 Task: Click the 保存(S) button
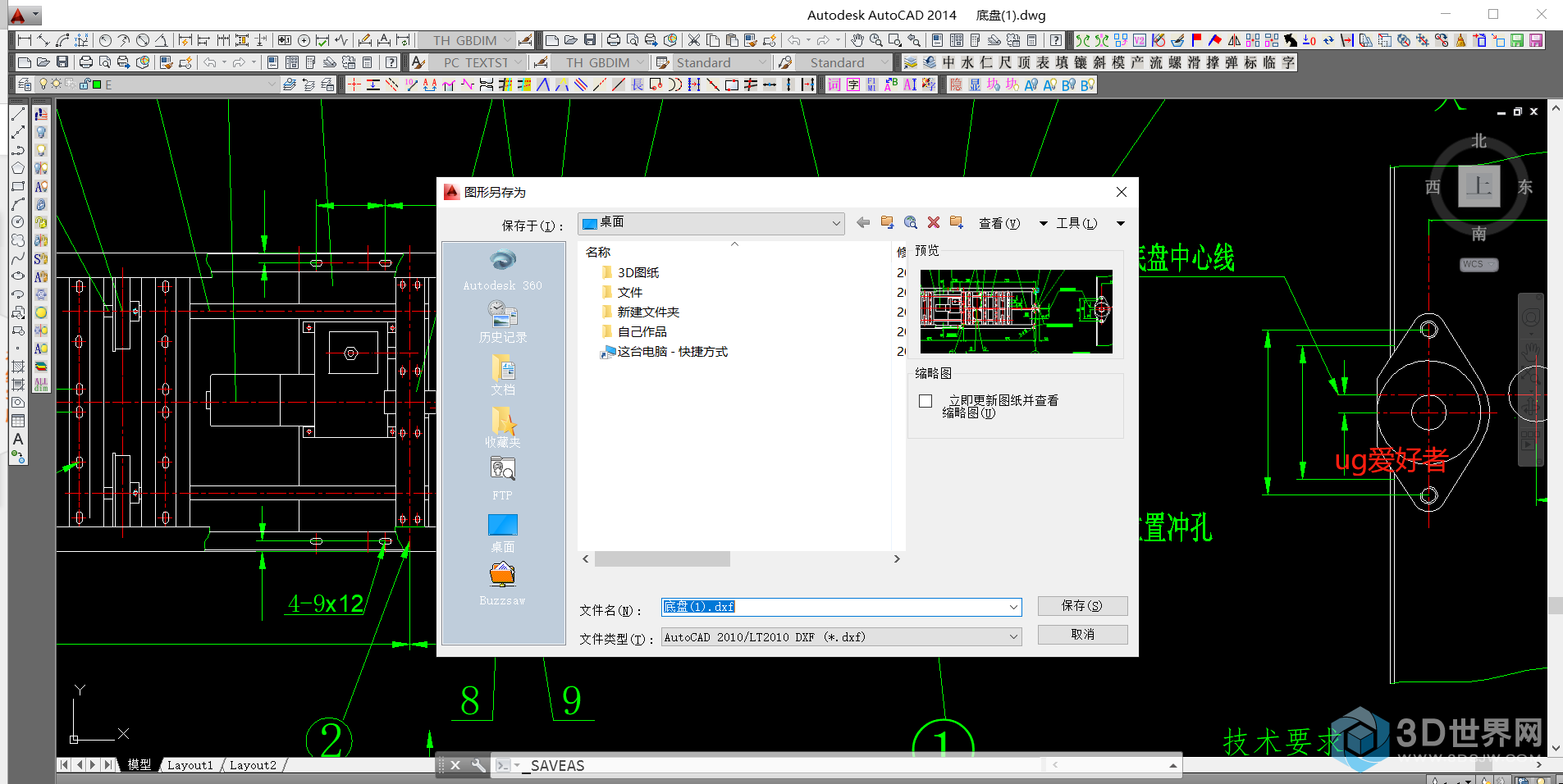[x=1082, y=606]
